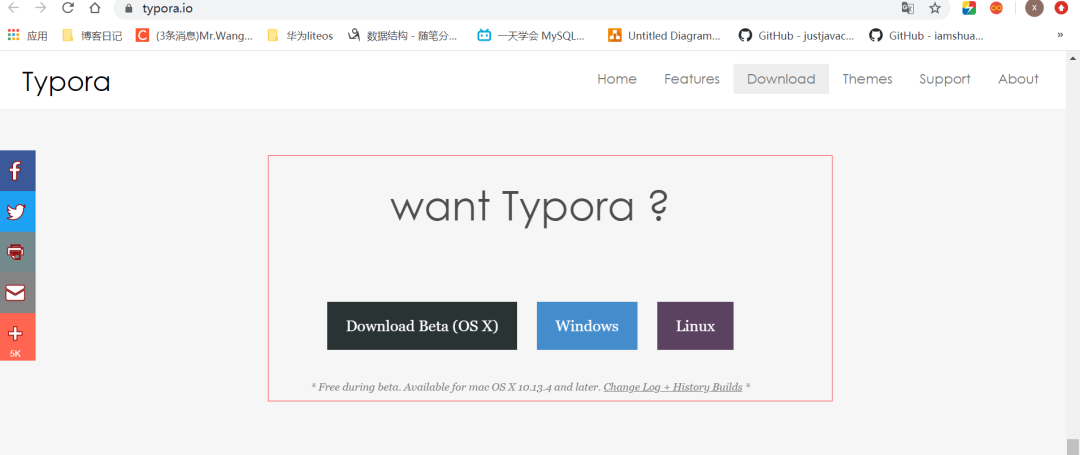Click the Windows download button
The height and width of the screenshot is (455, 1080).
(587, 326)
